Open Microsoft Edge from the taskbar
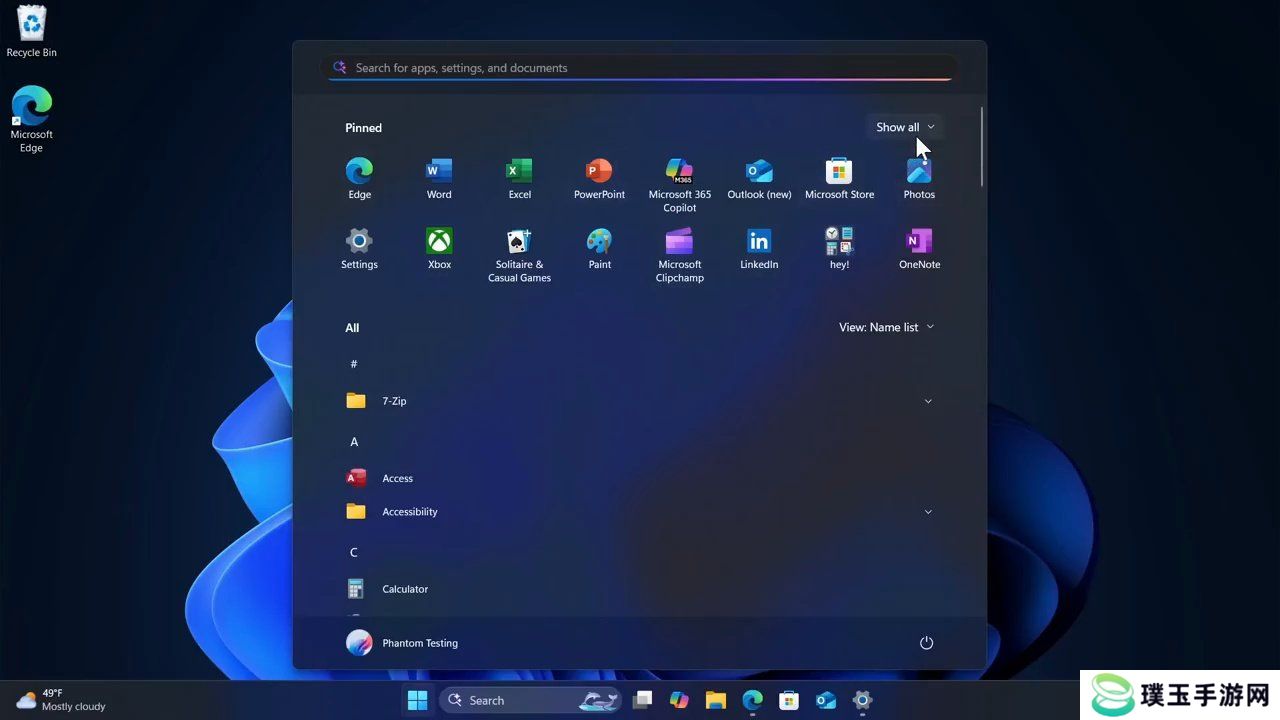The height and width of the screenshot is (720, 1280). tap(752, 700)
